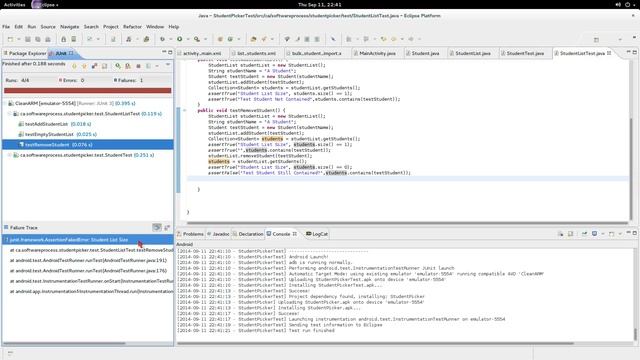Toggle Show Failures Only in JUnit view
Screen dimensions: 640x360
(x=94, y=66)
